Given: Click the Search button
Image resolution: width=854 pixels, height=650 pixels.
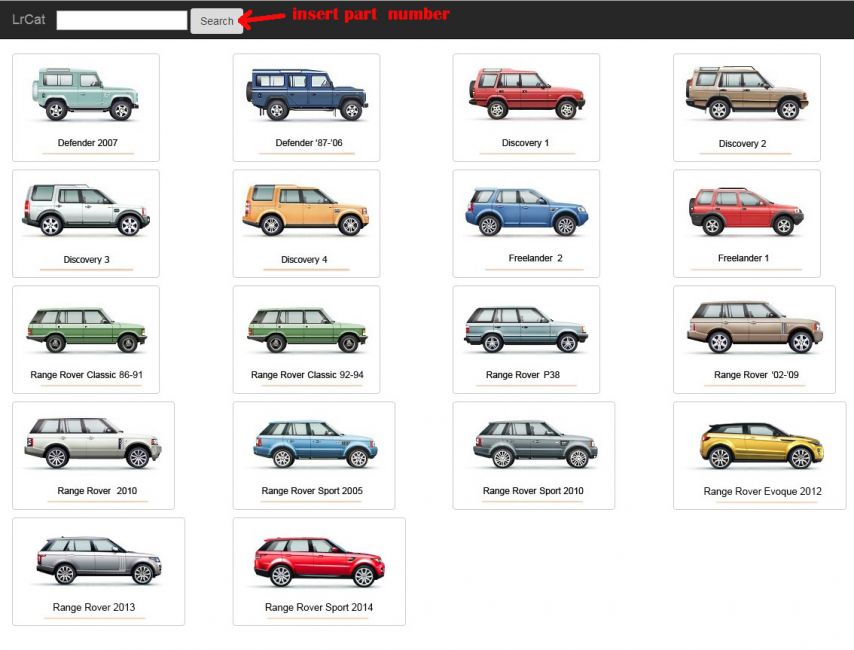Looking at the screenshot, I should tap(217, 21).
